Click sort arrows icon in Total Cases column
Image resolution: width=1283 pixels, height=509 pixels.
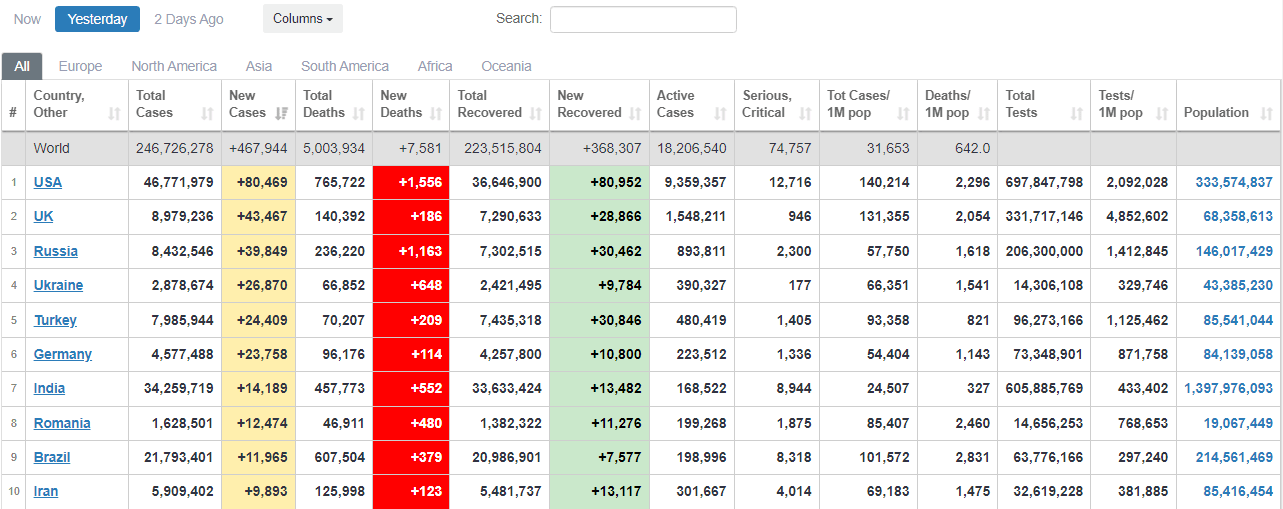click(207, 114)
